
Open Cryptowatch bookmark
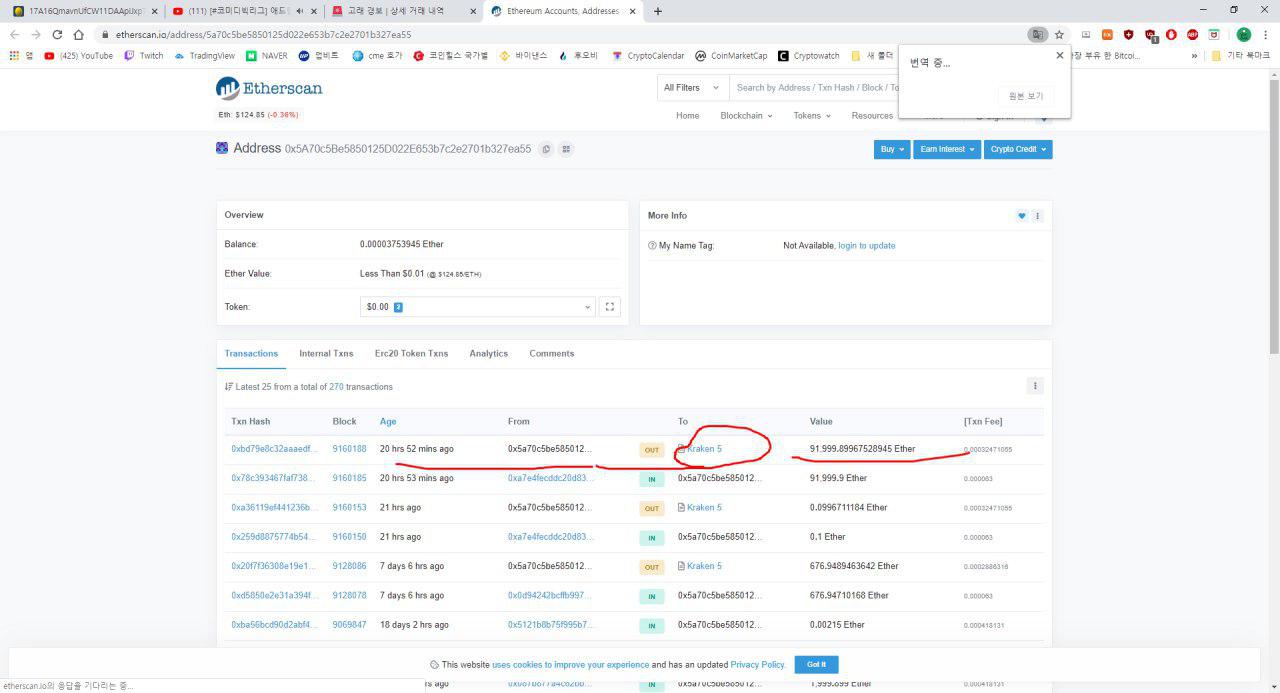[809, 56]
